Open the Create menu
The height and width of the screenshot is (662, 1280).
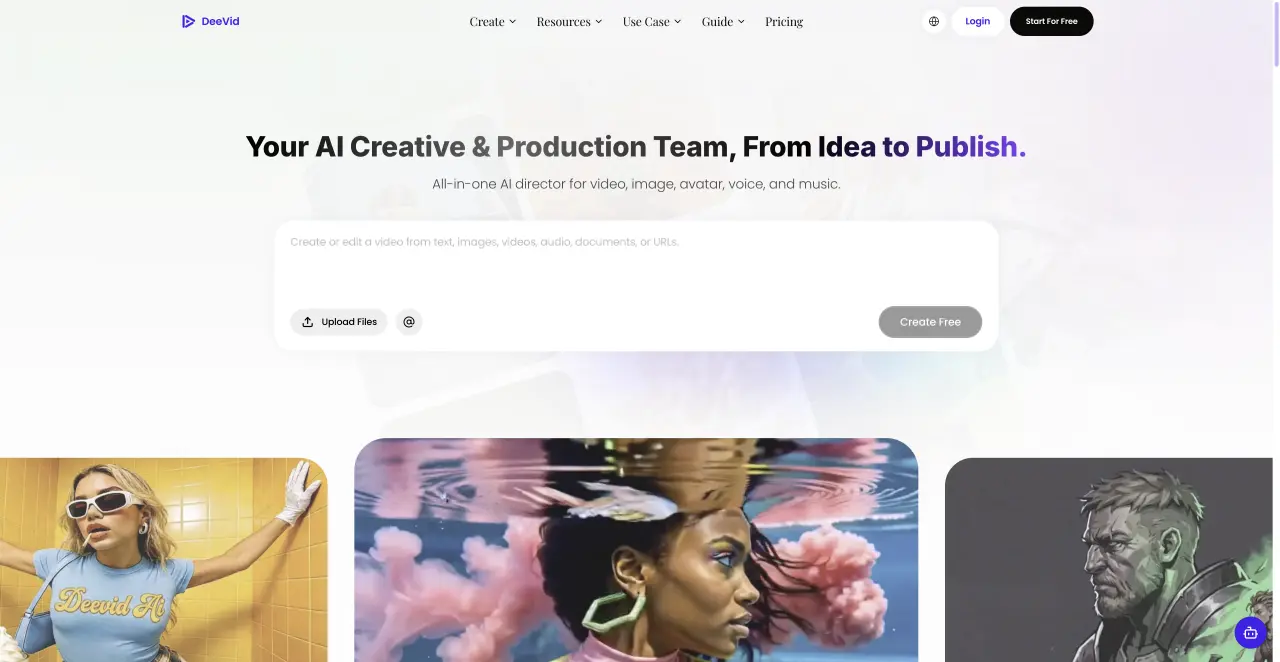click(493, 21)
